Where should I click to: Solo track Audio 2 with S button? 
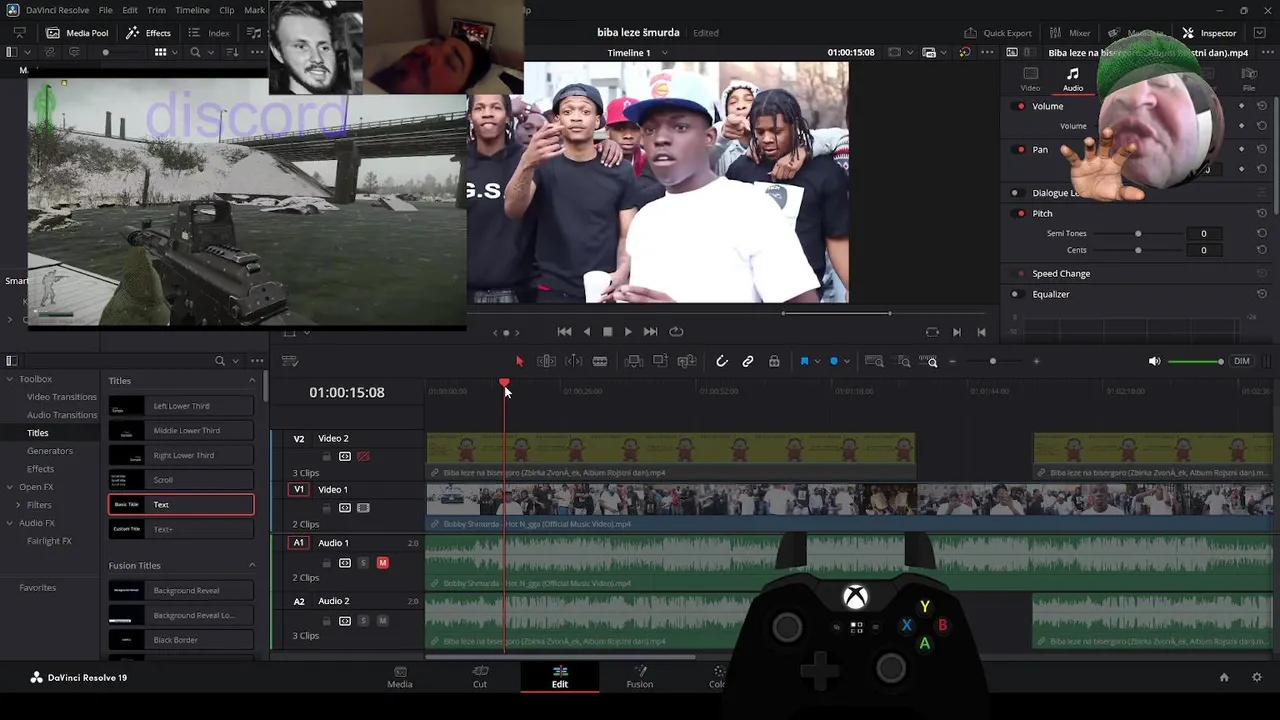(363, 621)
